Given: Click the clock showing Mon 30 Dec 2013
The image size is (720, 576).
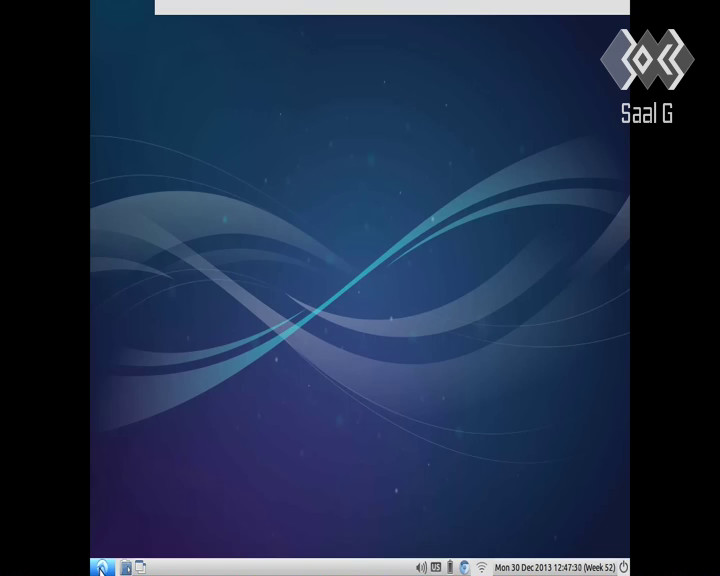Looking at the screenshot, I should coord(555,568).
